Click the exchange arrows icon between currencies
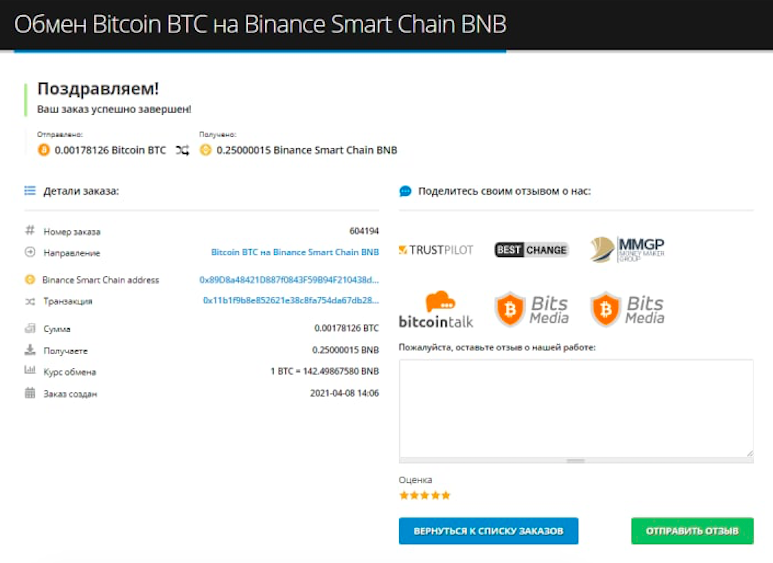This screenshot has width=773, height=563. pos(182,150)
